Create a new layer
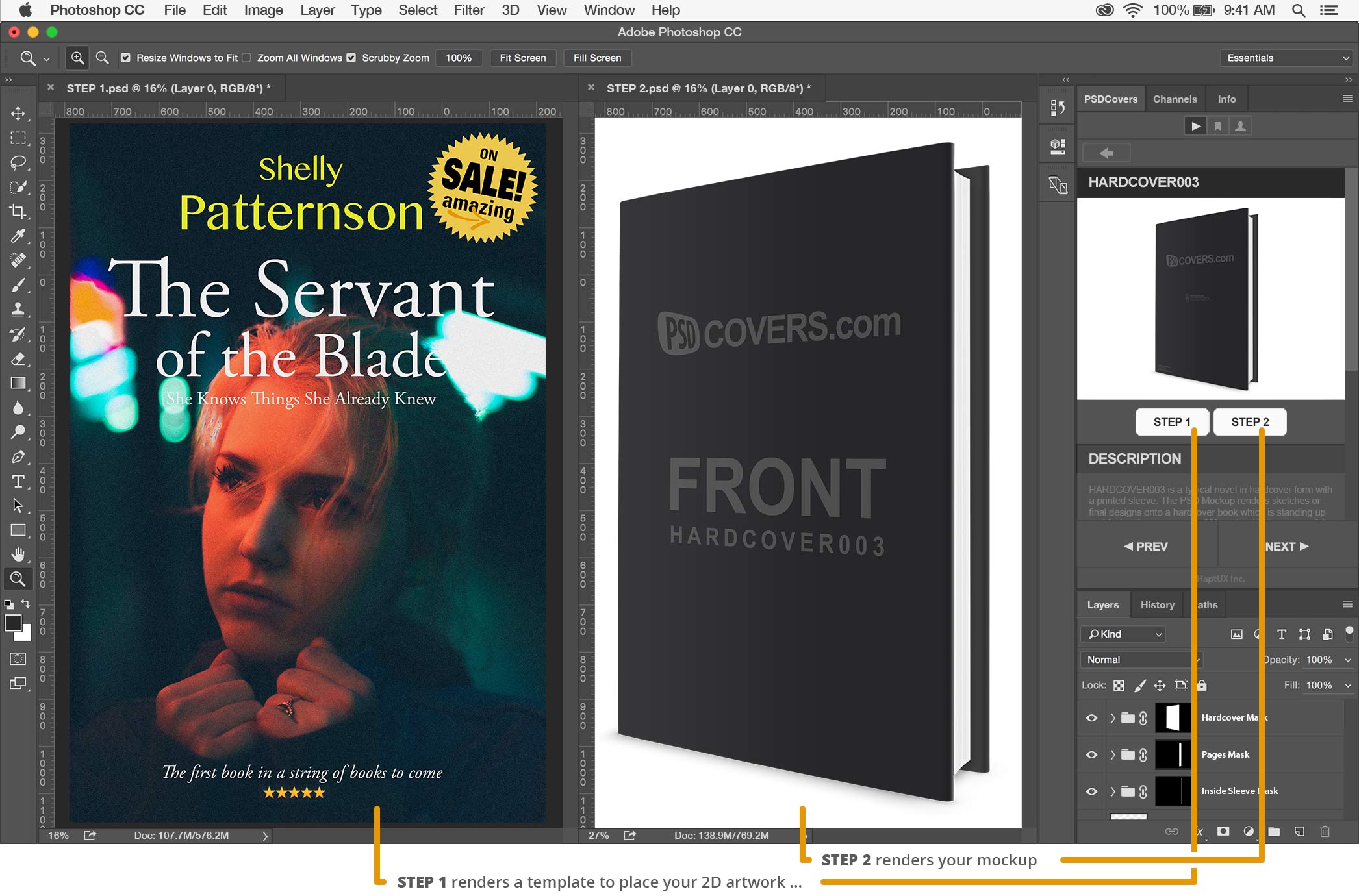This screenshot has width=1359, height=896. (x=1299, y=831)
